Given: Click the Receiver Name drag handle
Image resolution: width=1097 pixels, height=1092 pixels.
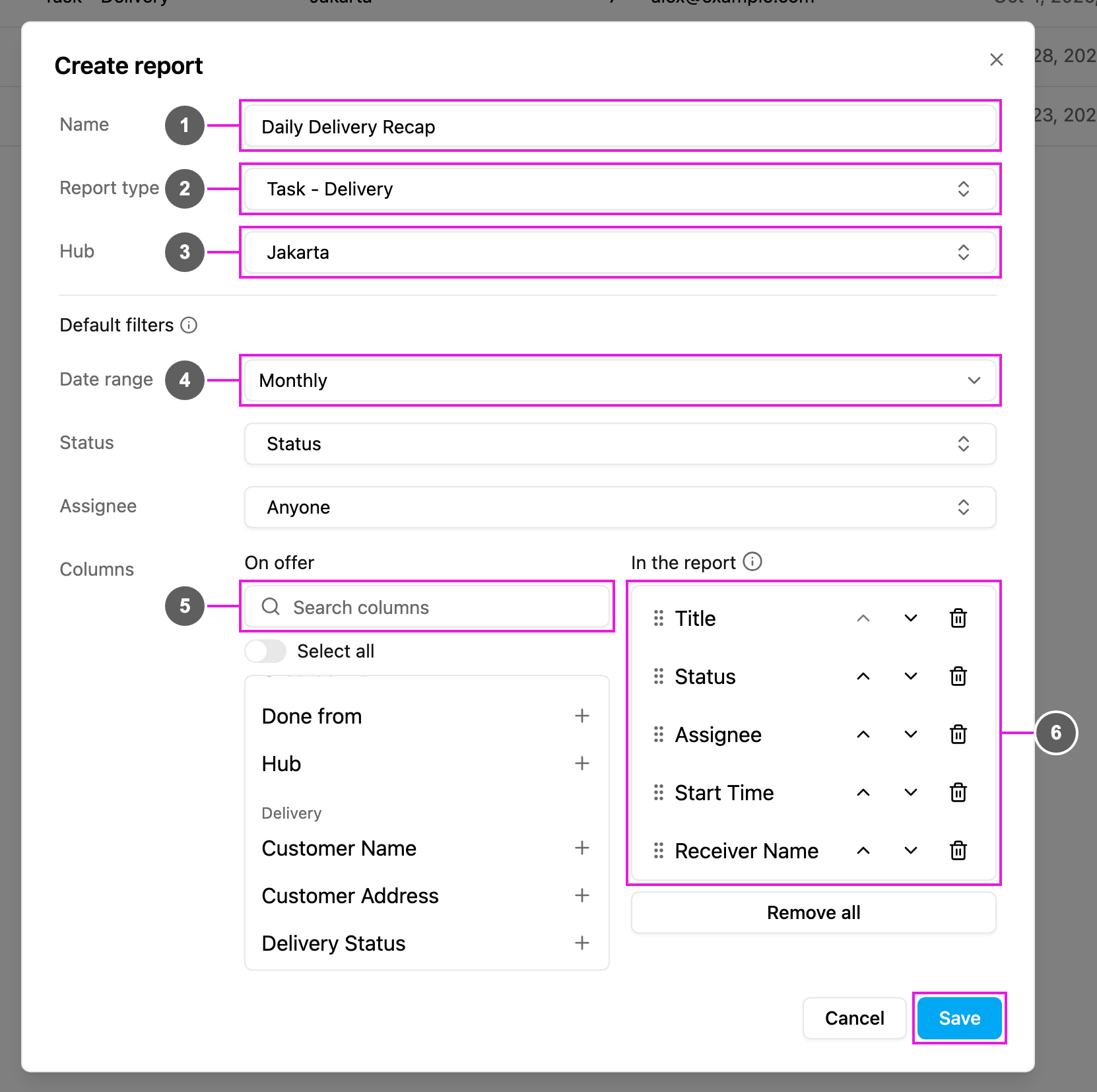Looking at the screenshot, I should click(659, 851).
